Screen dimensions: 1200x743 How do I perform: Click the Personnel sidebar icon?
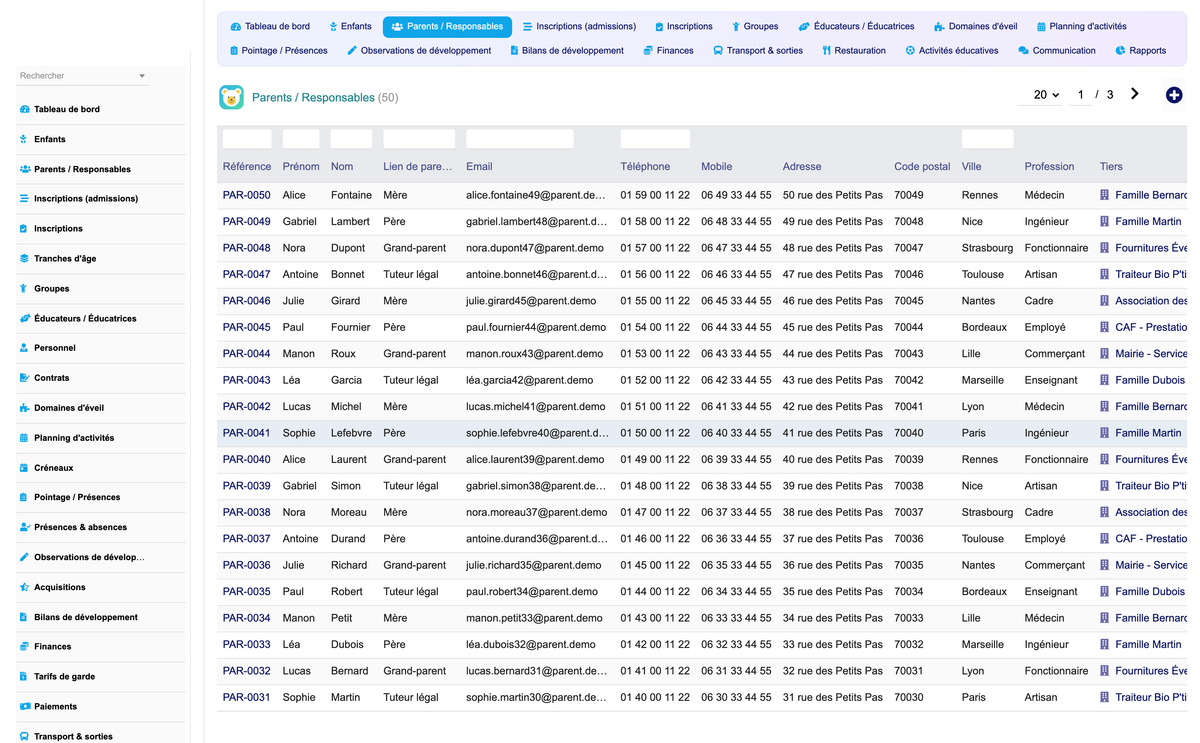(x=24, y=348)
